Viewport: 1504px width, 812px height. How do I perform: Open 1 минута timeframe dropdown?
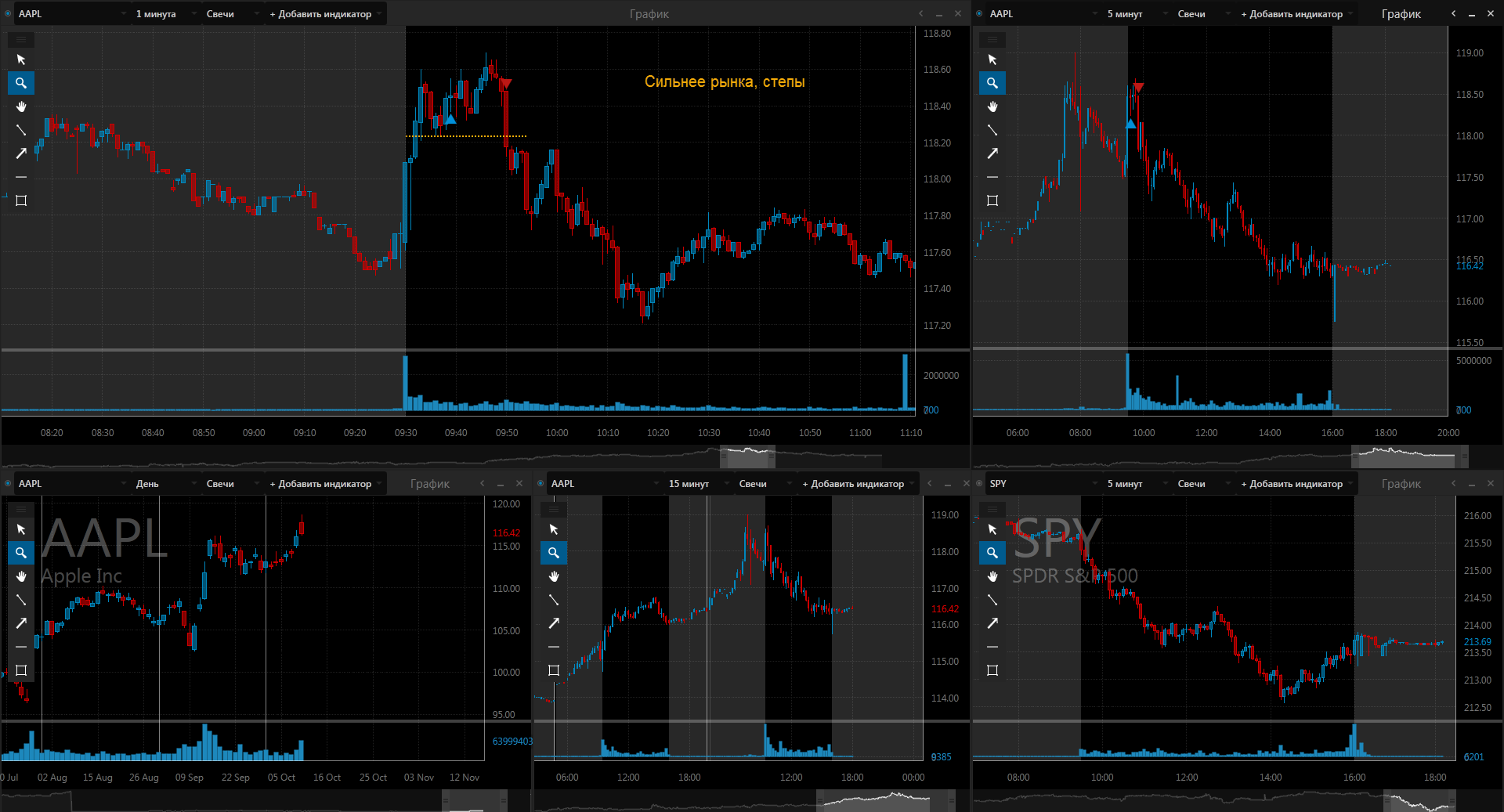click(165, 14)
